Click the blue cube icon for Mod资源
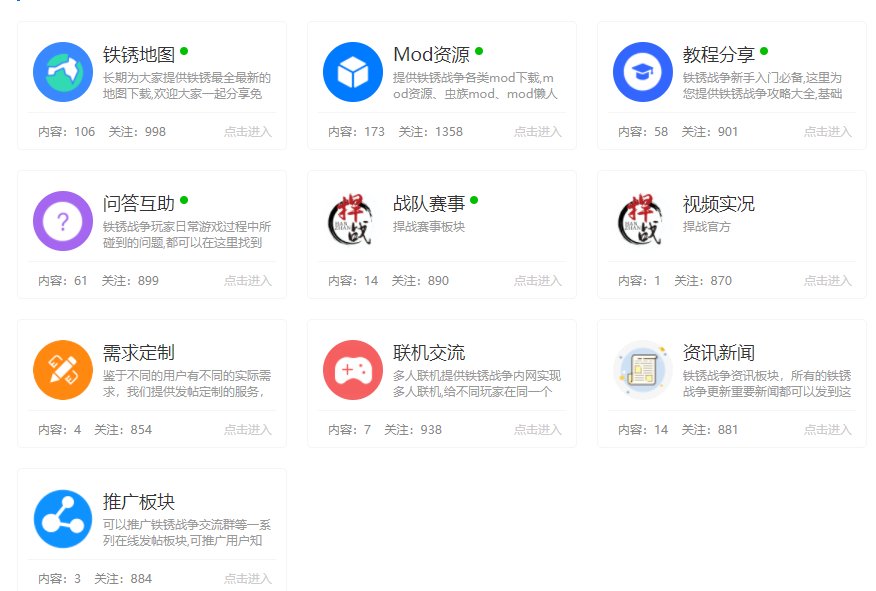This screenshot has height=591, width=876. pyautogui.click(x=353, y=72)
